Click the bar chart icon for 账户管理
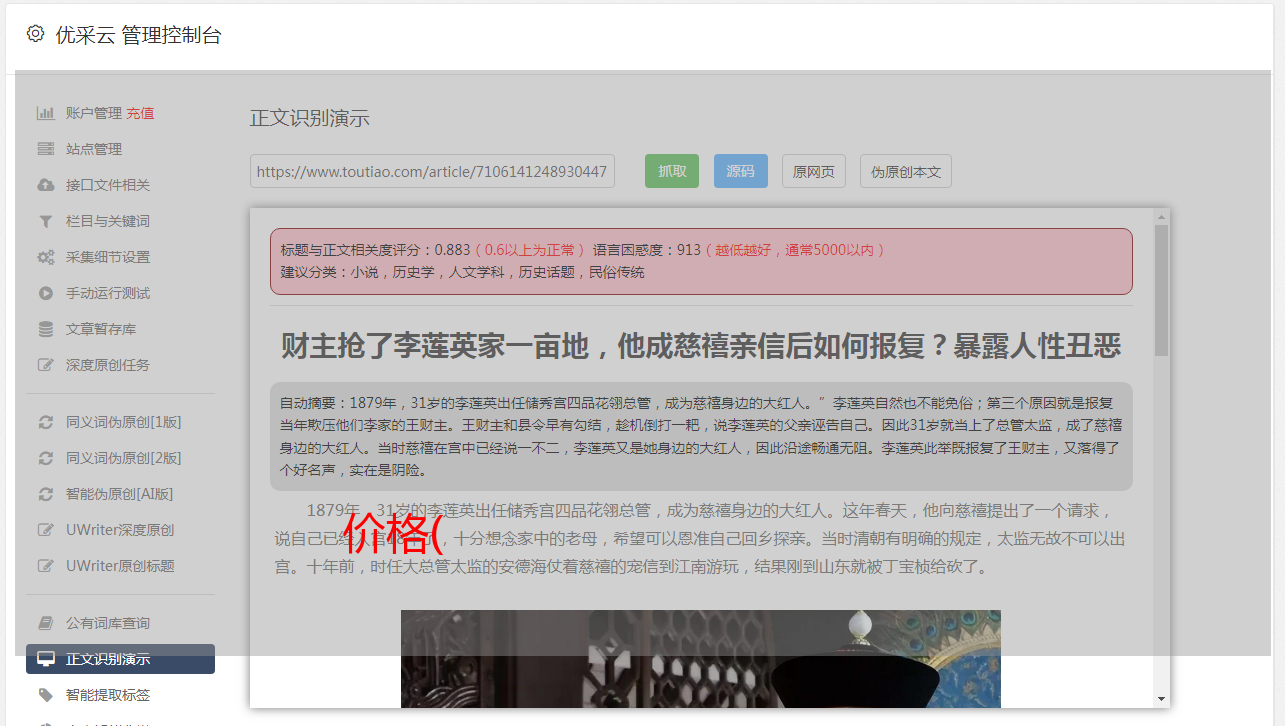This screenshot has width=1285, height=726. (45, 113)
